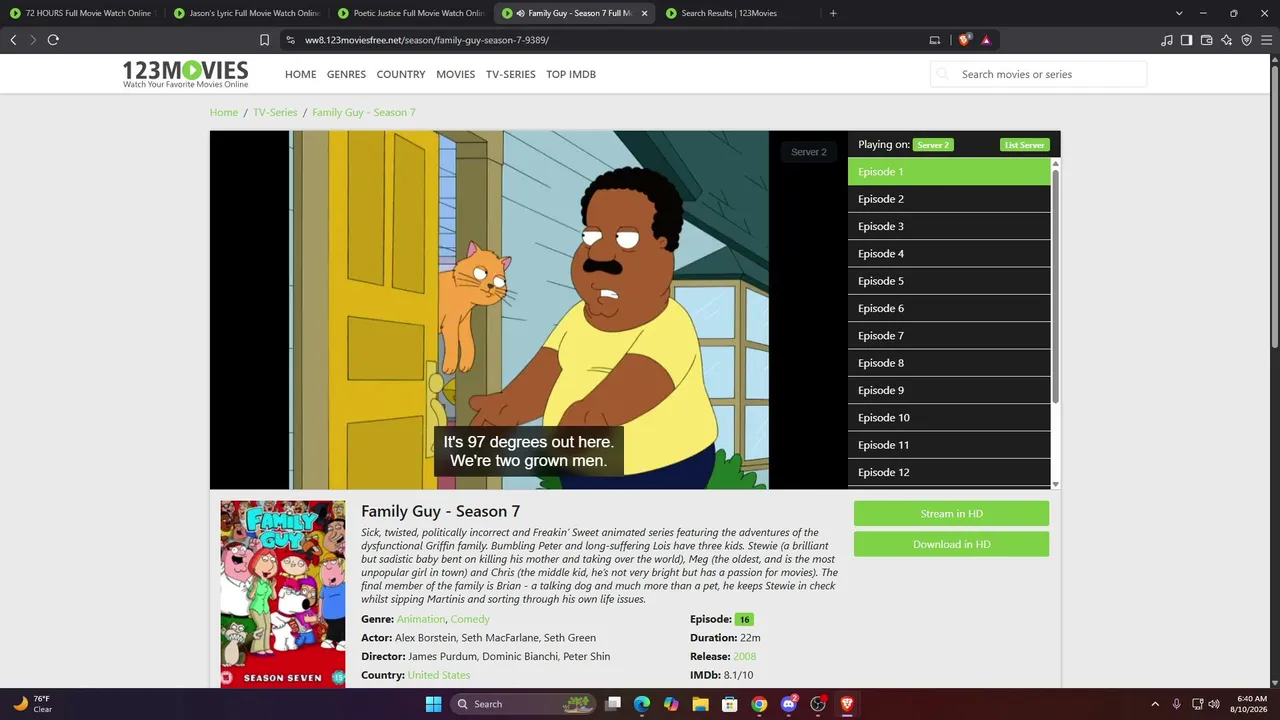Viewport: 1280px width, 720px height.
Task: Click the List Server button
Action: tap(1024, 145)
